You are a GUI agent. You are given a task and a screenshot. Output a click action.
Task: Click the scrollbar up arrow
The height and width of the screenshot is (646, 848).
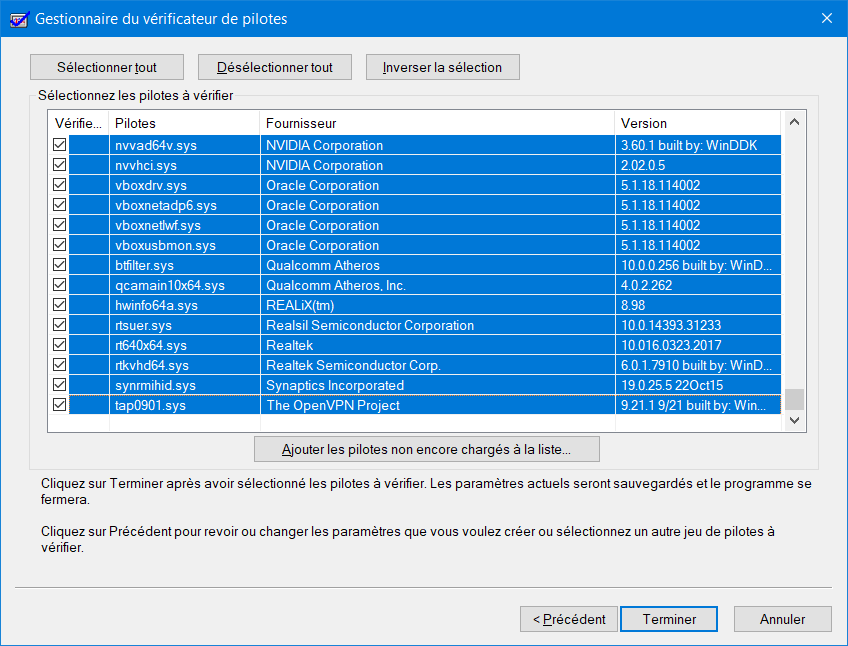click(794, 122)
